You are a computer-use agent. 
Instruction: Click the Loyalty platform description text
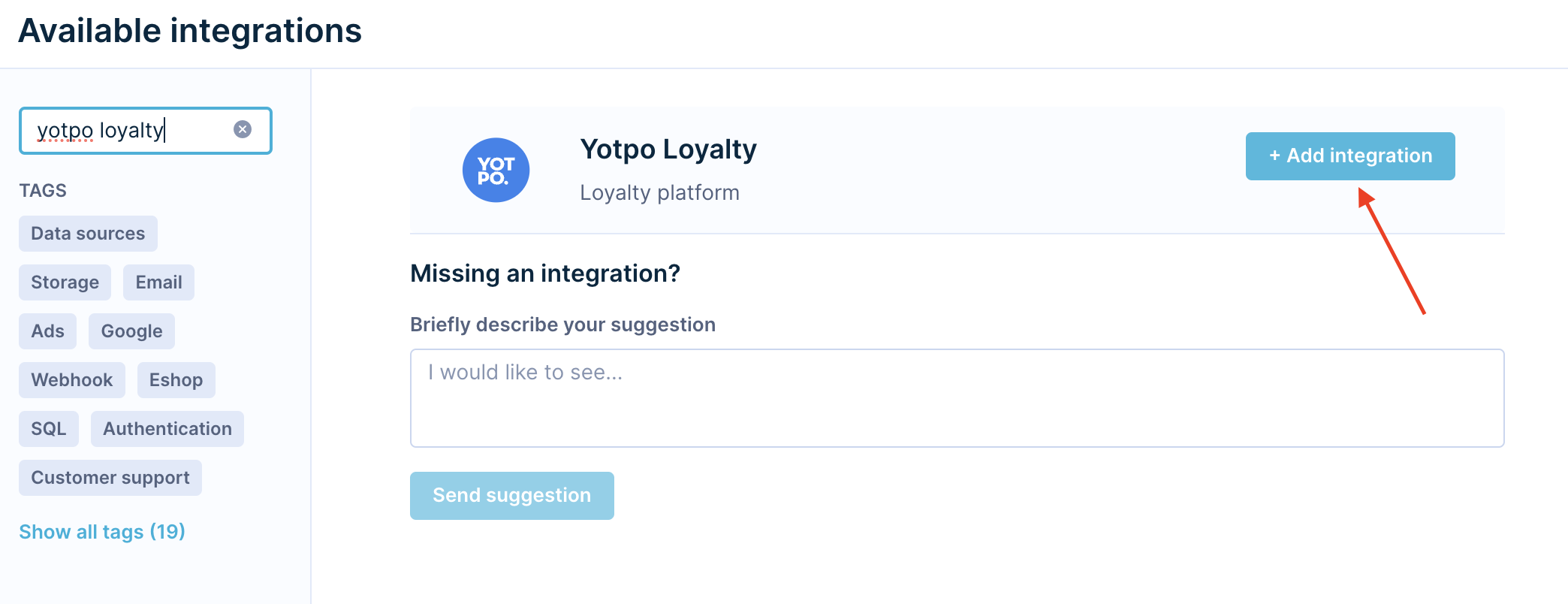click(659, 193)
